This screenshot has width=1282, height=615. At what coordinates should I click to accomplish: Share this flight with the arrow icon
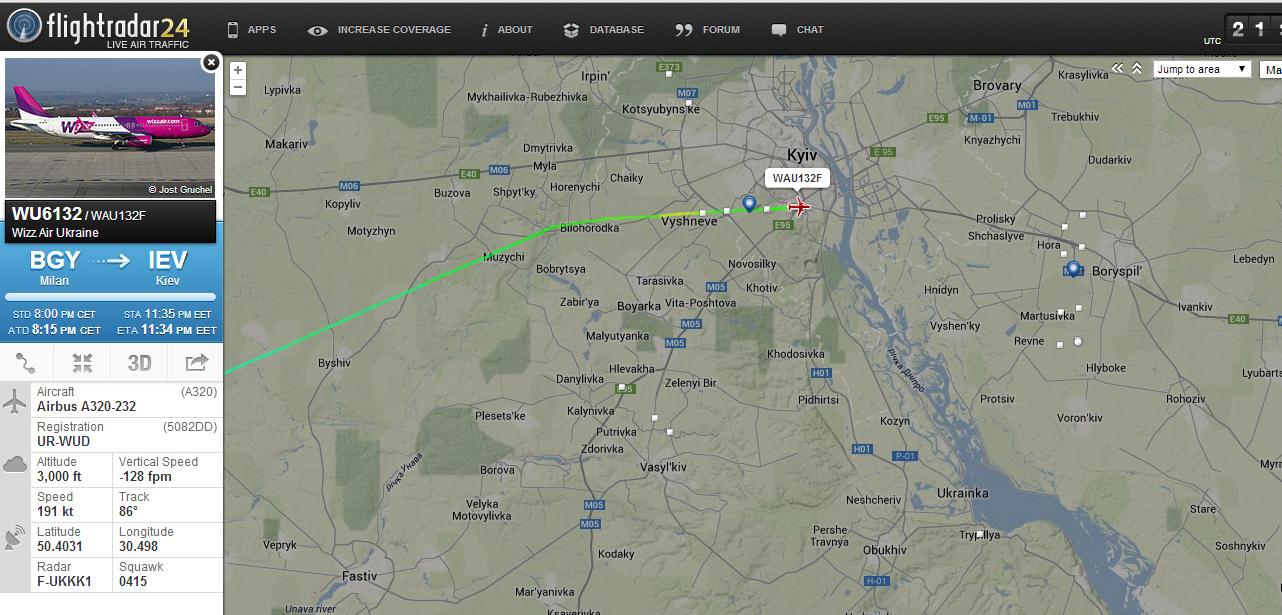(196, 363)
